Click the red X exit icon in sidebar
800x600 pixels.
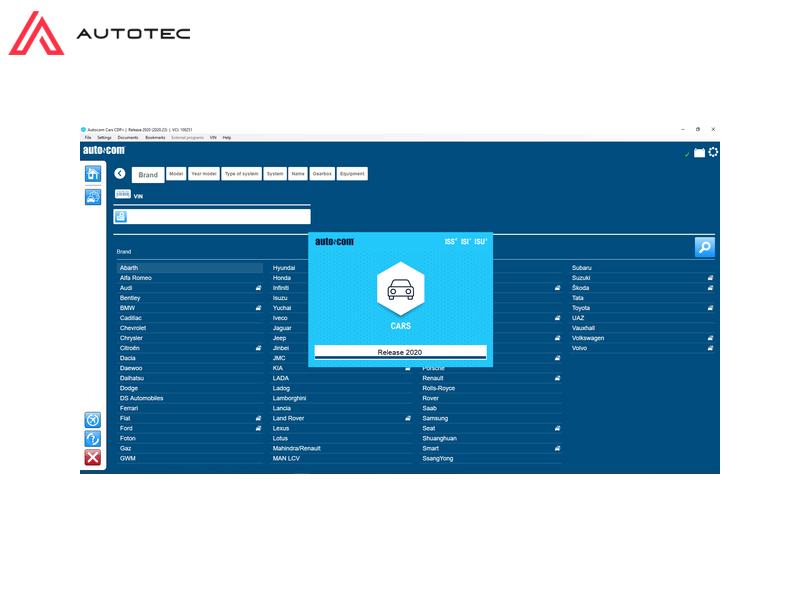(x=93, y=458)
